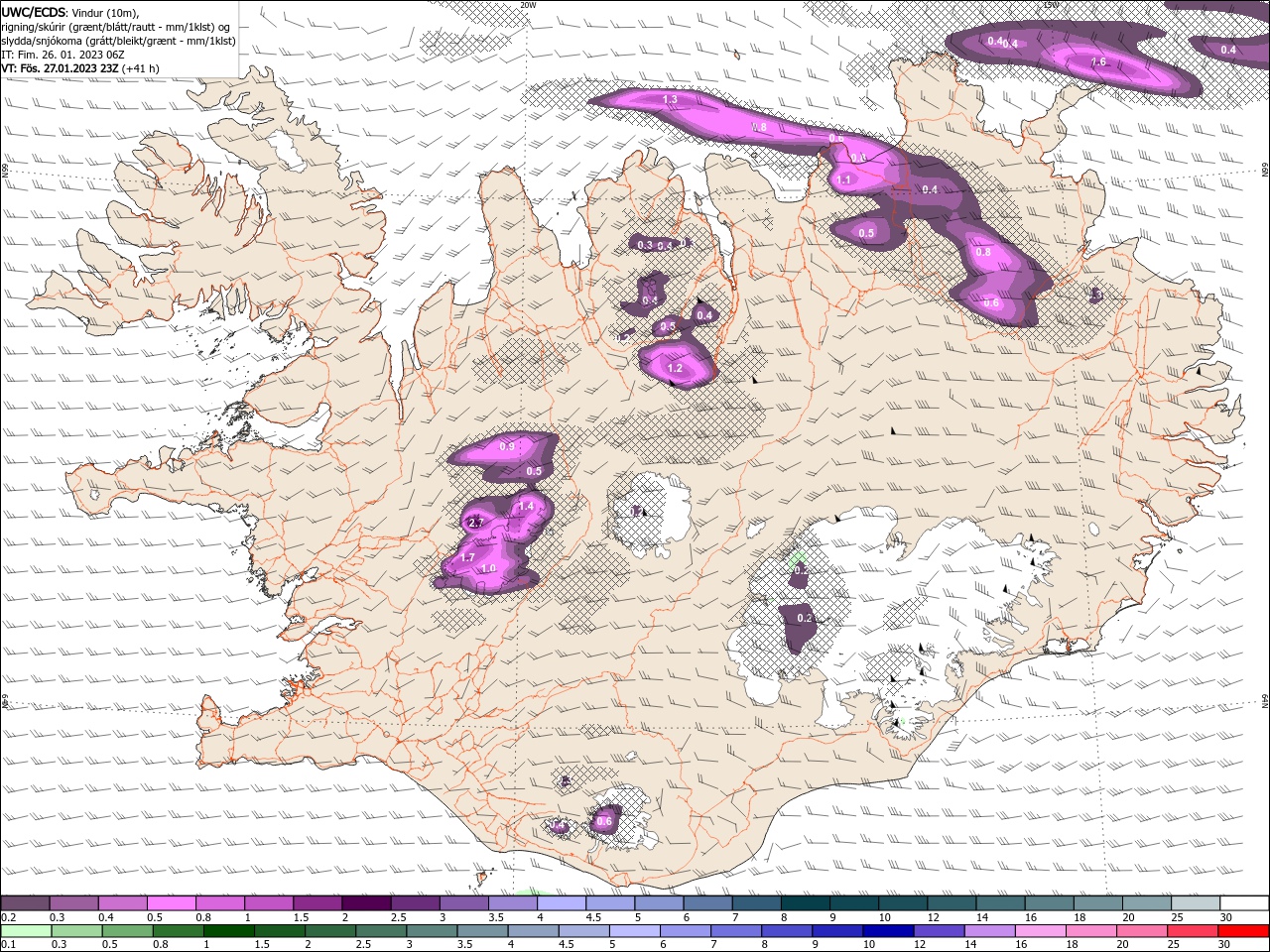Viewport: 1270px width, 952px height.
Task: Pick the upper-scale swatch between 0.3 and 0.4
Action: (x=73, y=902)
